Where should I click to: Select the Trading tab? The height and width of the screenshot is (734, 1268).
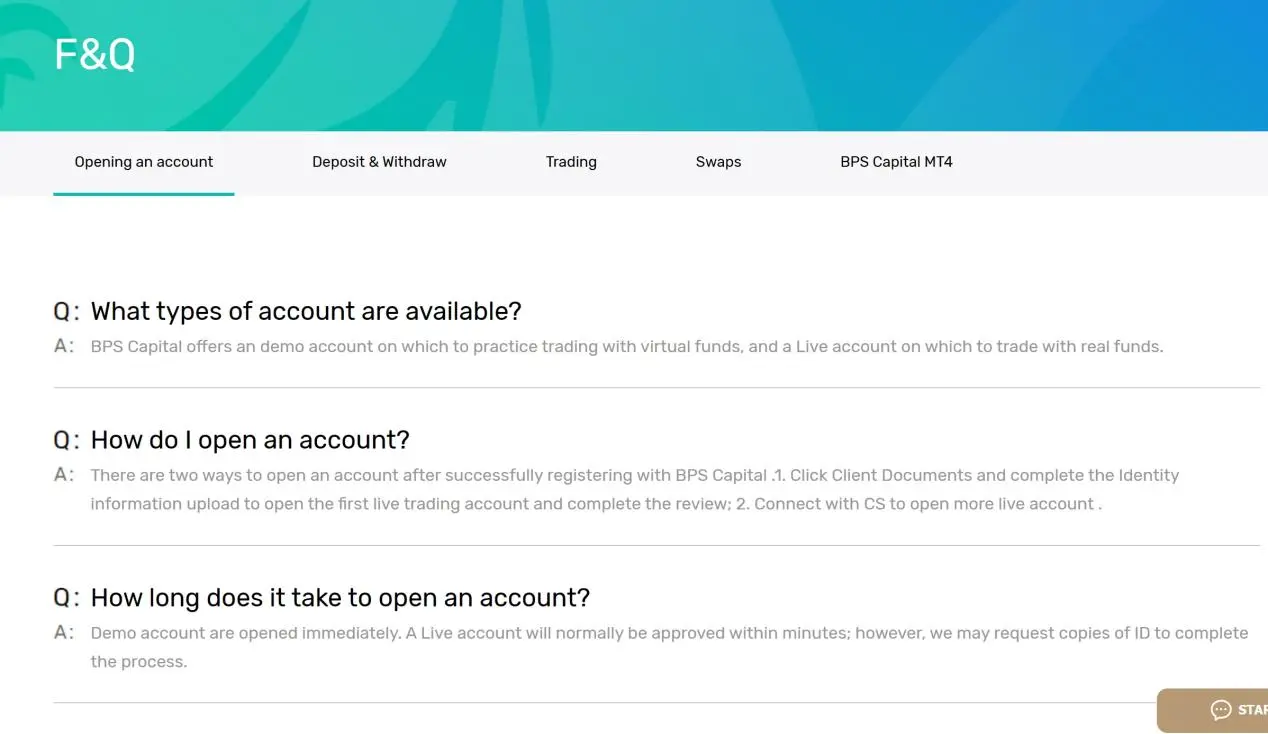571,162
